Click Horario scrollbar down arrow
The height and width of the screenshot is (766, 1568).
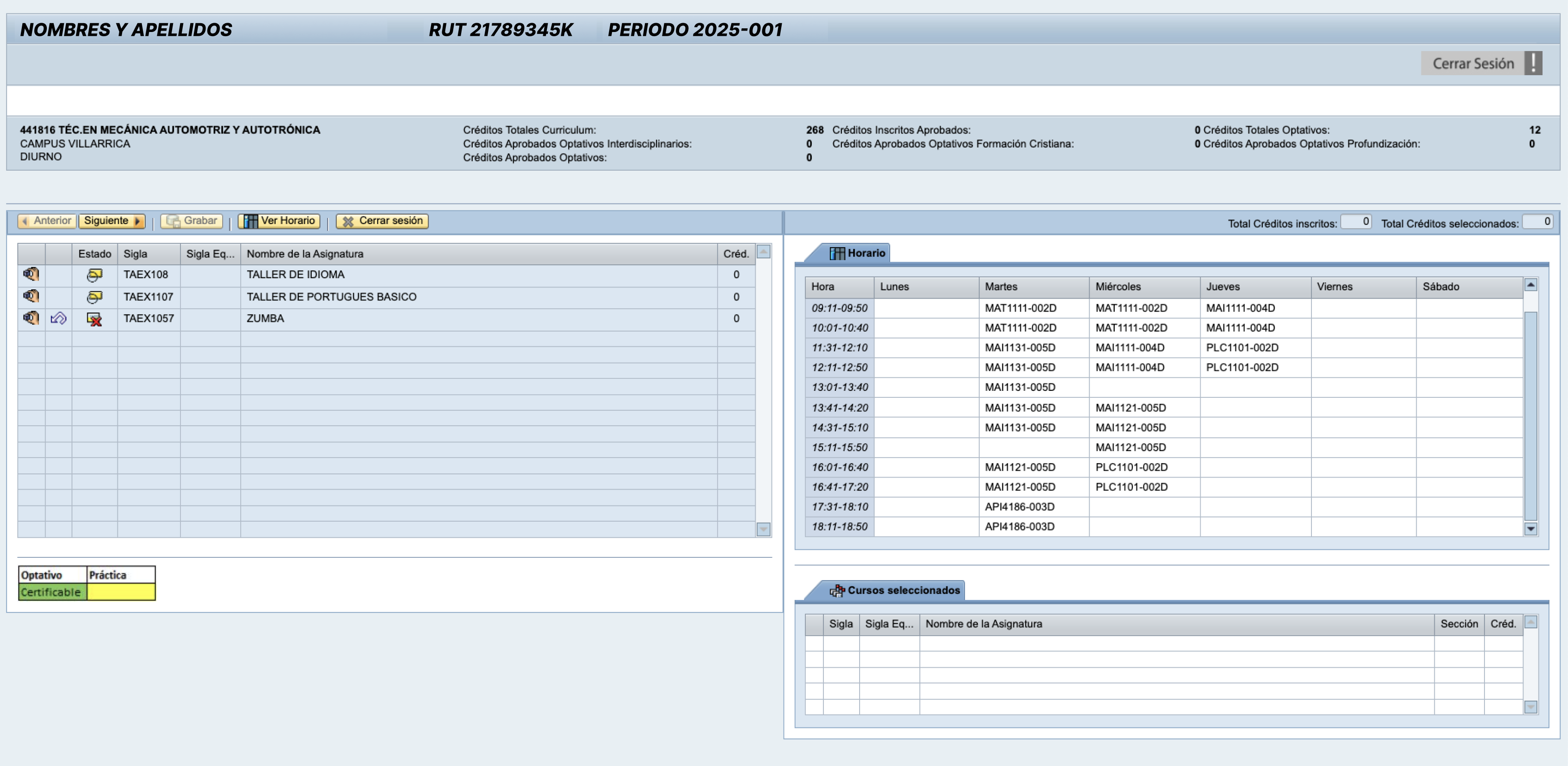(1530, 529)
